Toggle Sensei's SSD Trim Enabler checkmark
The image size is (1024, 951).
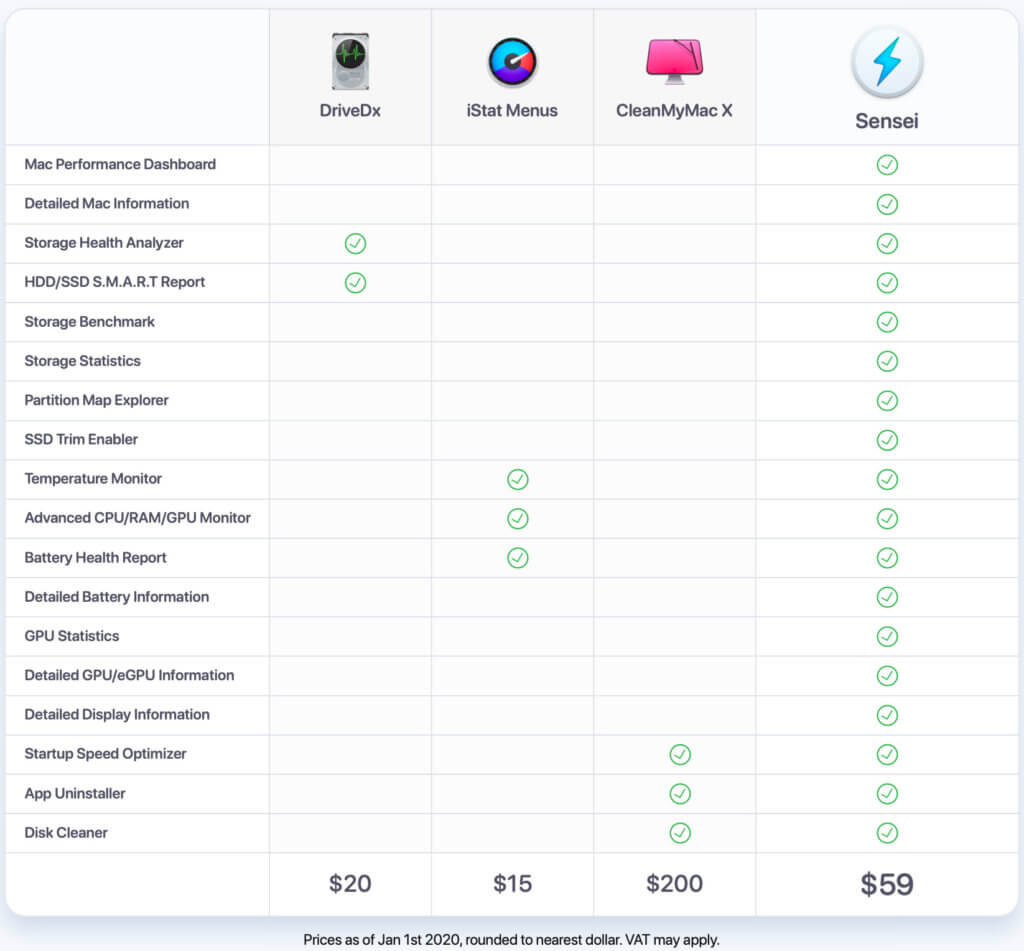pyautogui.click(x=887, y=440)
